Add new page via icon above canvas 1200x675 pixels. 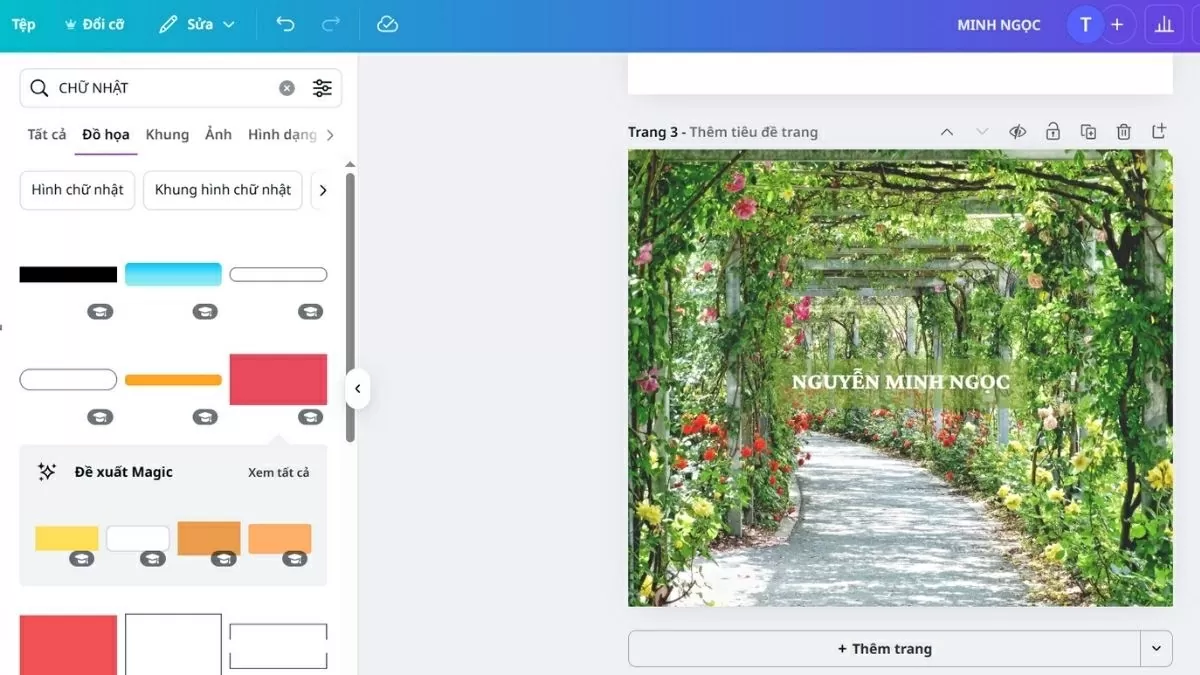pyautogui.click(x=1159, y=132)
